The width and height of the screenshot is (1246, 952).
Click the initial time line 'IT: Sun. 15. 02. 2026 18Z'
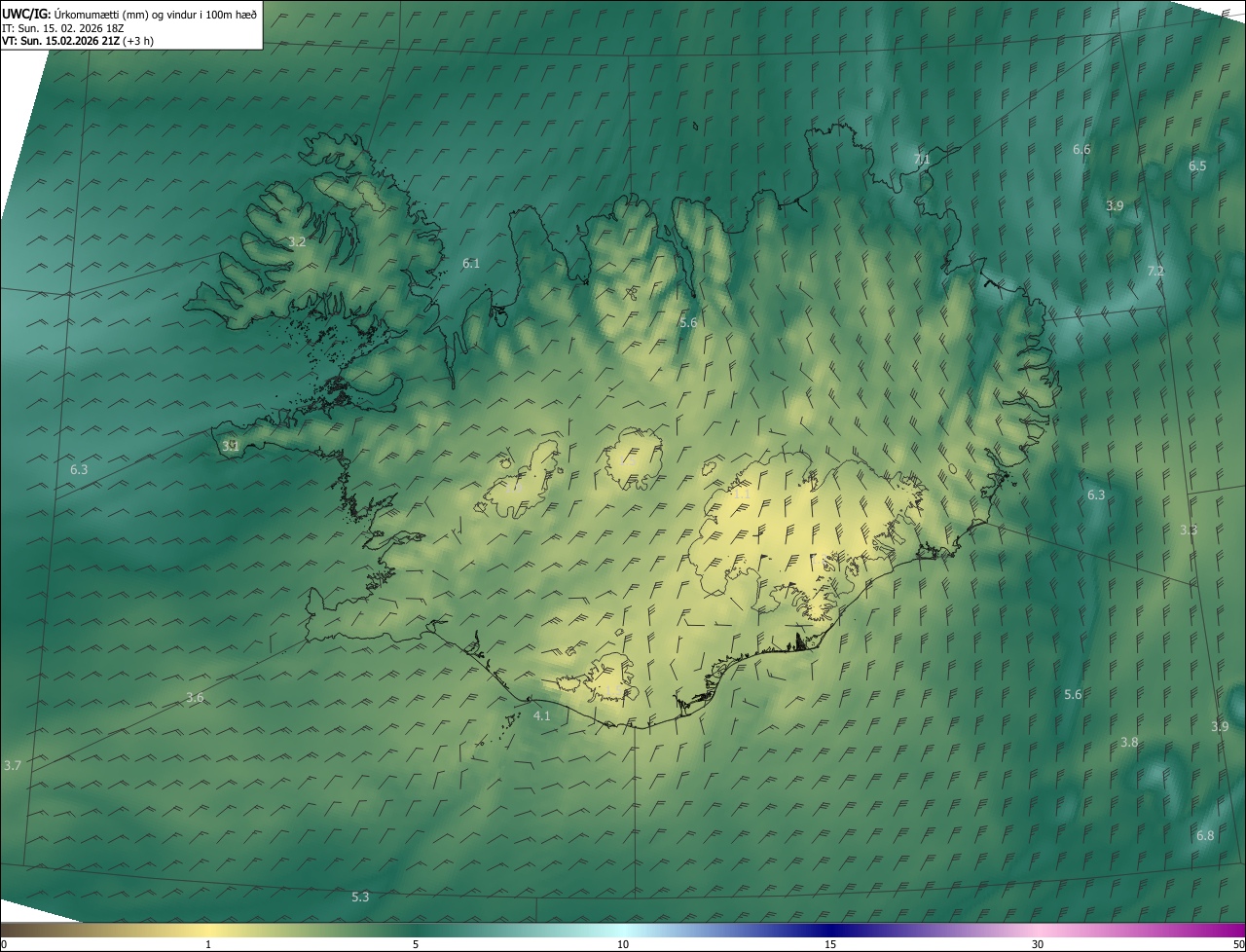62,27
